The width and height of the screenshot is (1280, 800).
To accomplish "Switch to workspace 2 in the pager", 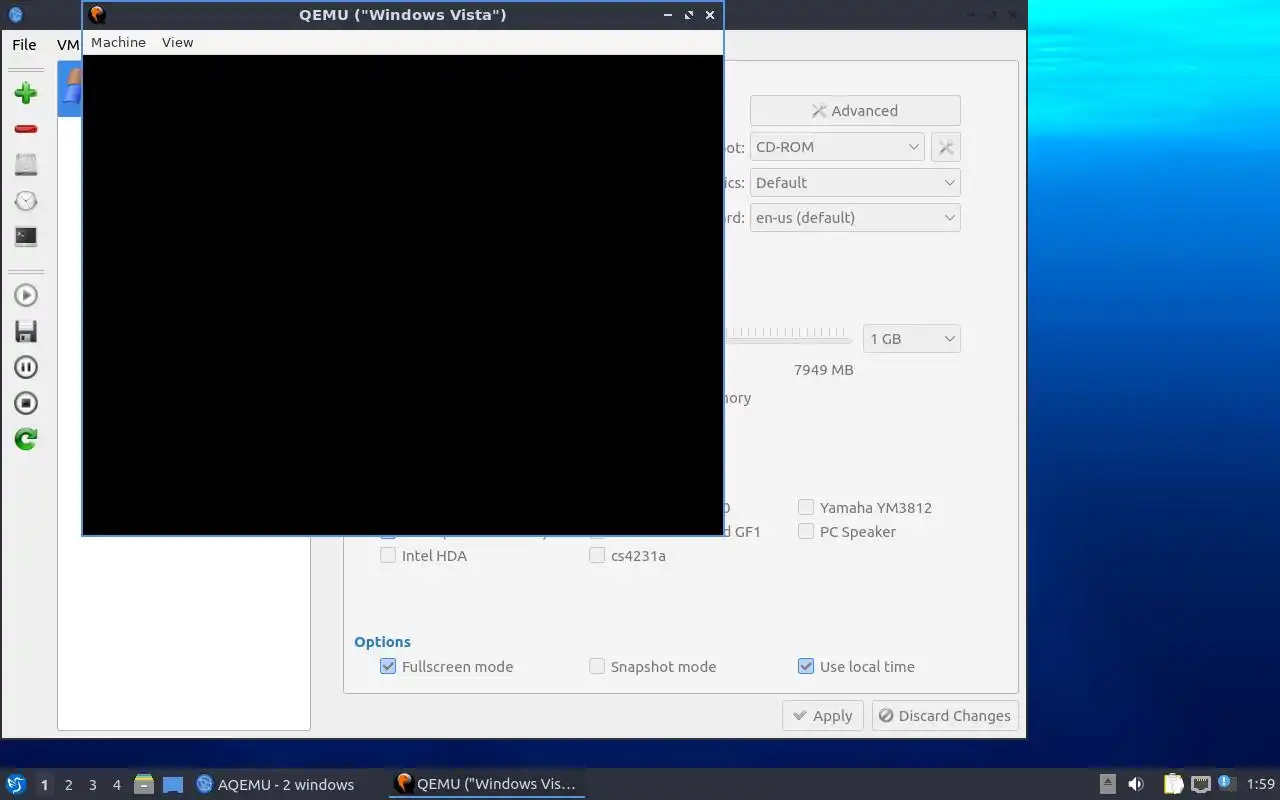I will (68, 785).
